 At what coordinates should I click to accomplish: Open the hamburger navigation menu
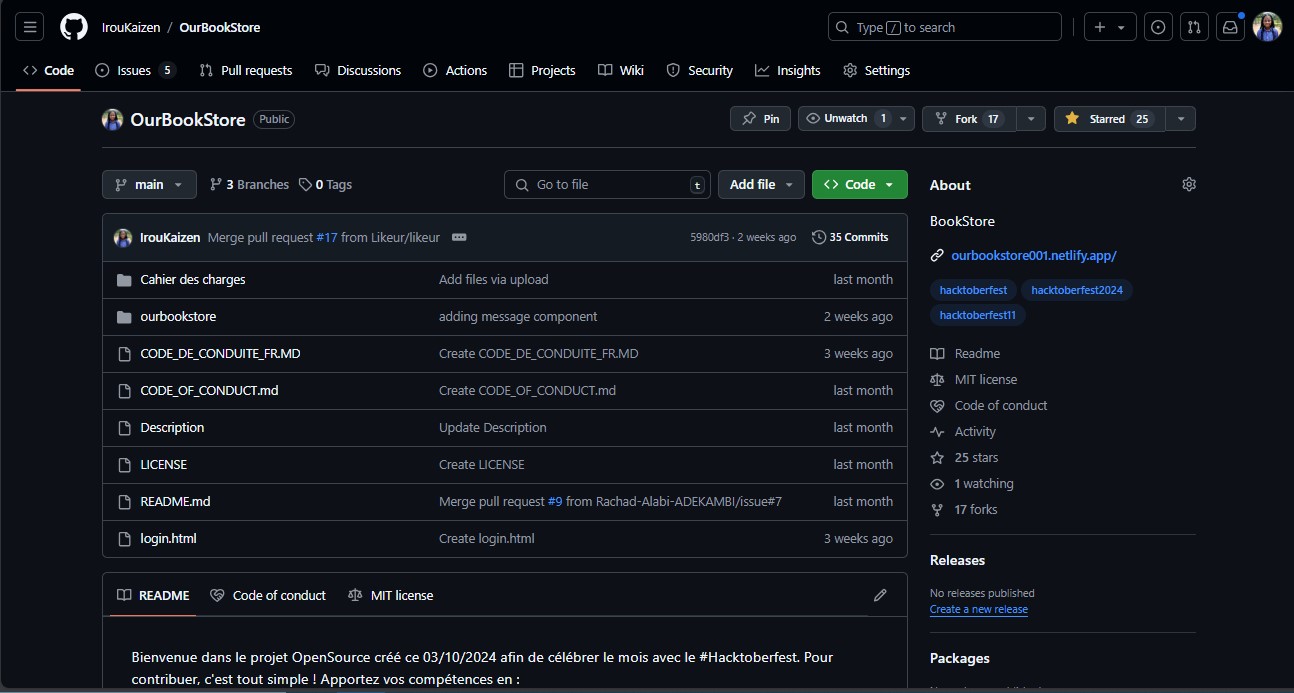[x=30, y=27]
